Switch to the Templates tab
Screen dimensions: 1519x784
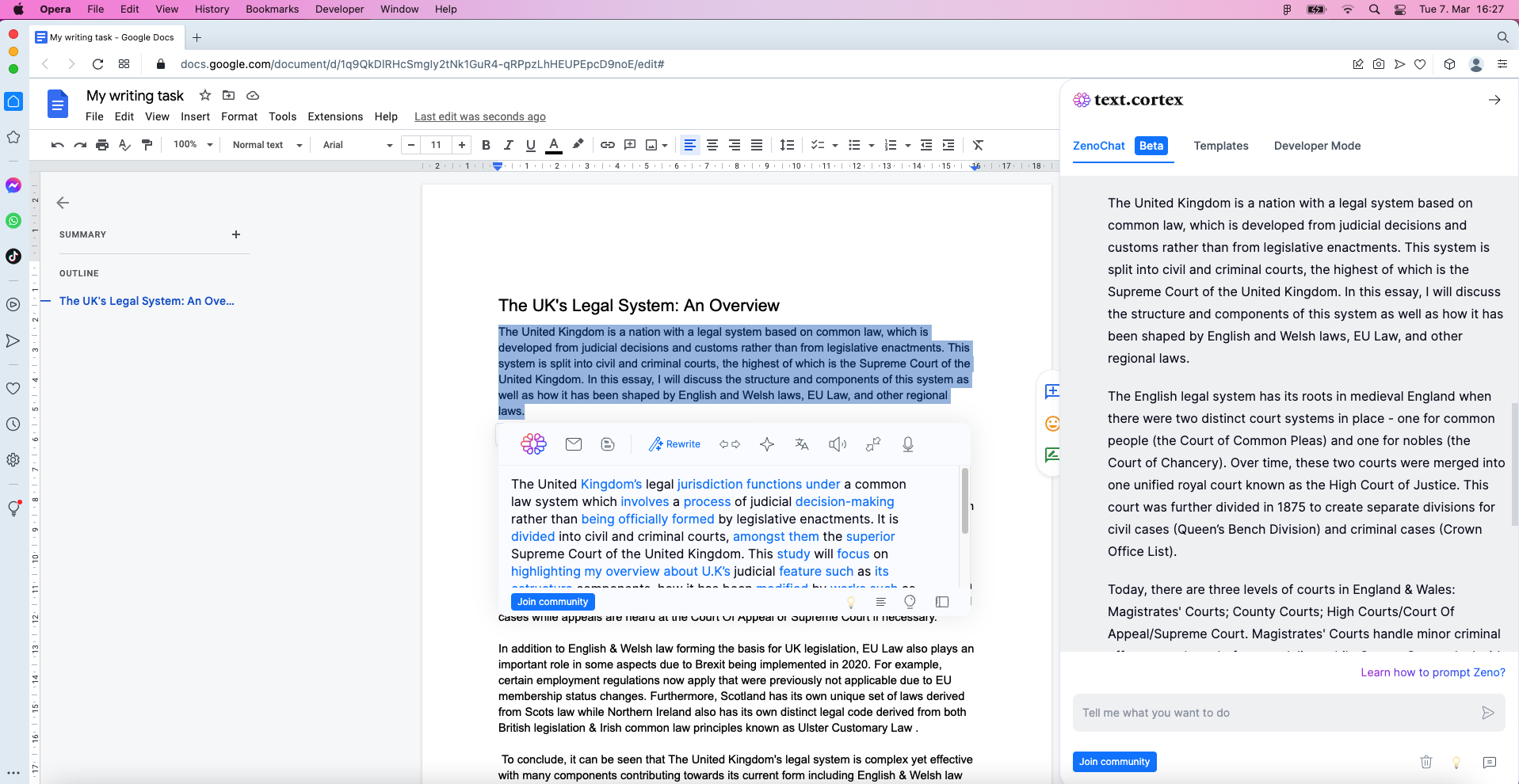pos(1221,146)
